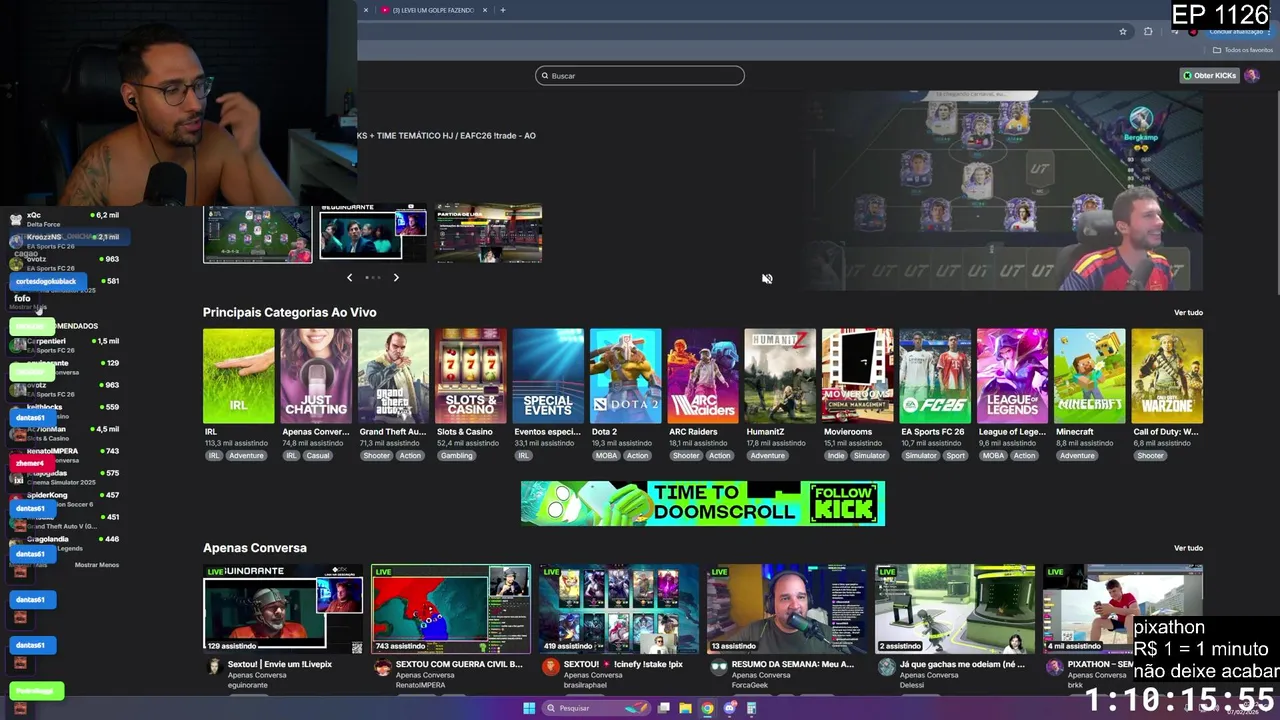Click the Gambling tag under Slots & Casino
The image size is (1280, 720).
[457, 456]
